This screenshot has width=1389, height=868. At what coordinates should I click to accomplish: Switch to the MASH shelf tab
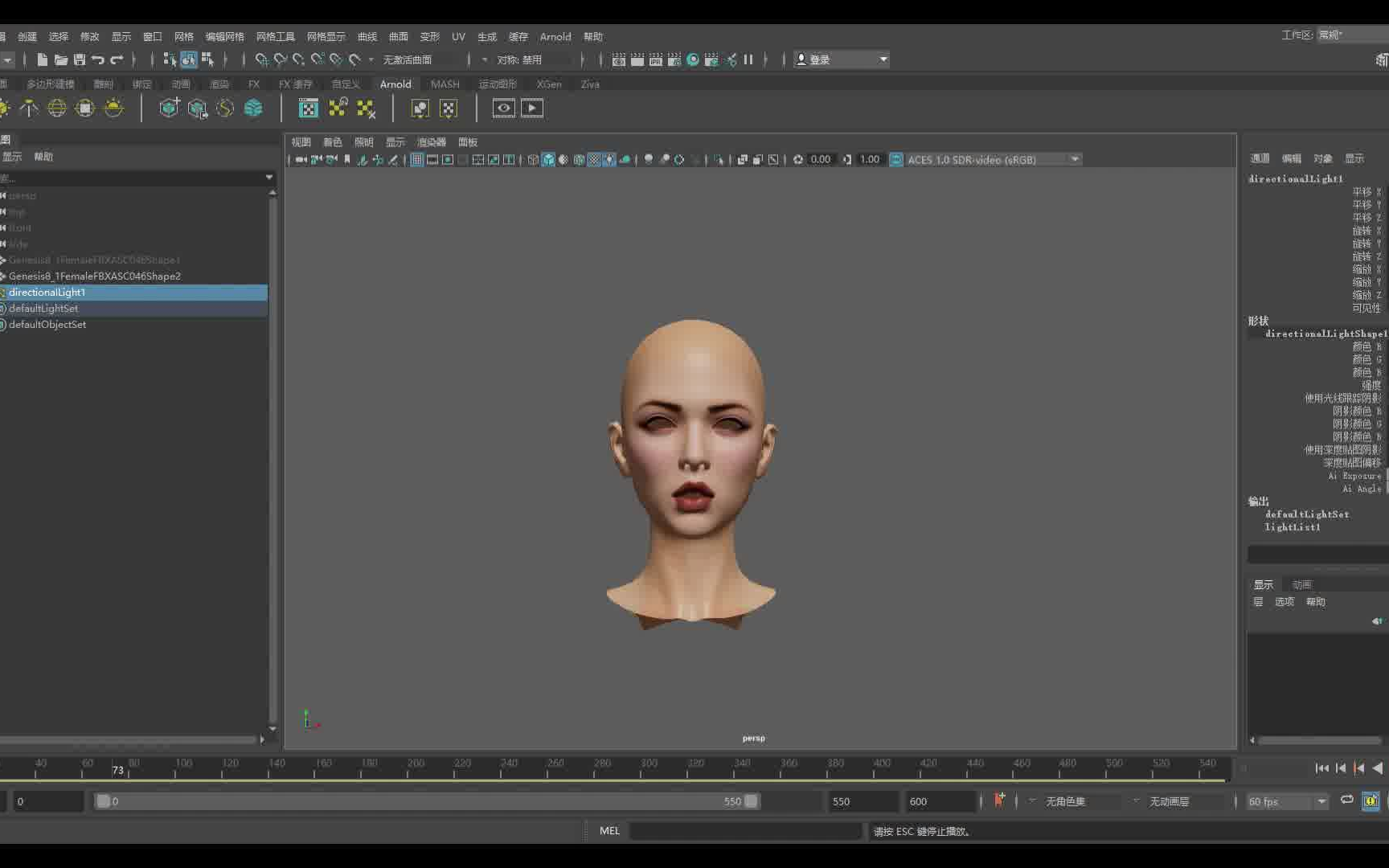coord(445,84)
